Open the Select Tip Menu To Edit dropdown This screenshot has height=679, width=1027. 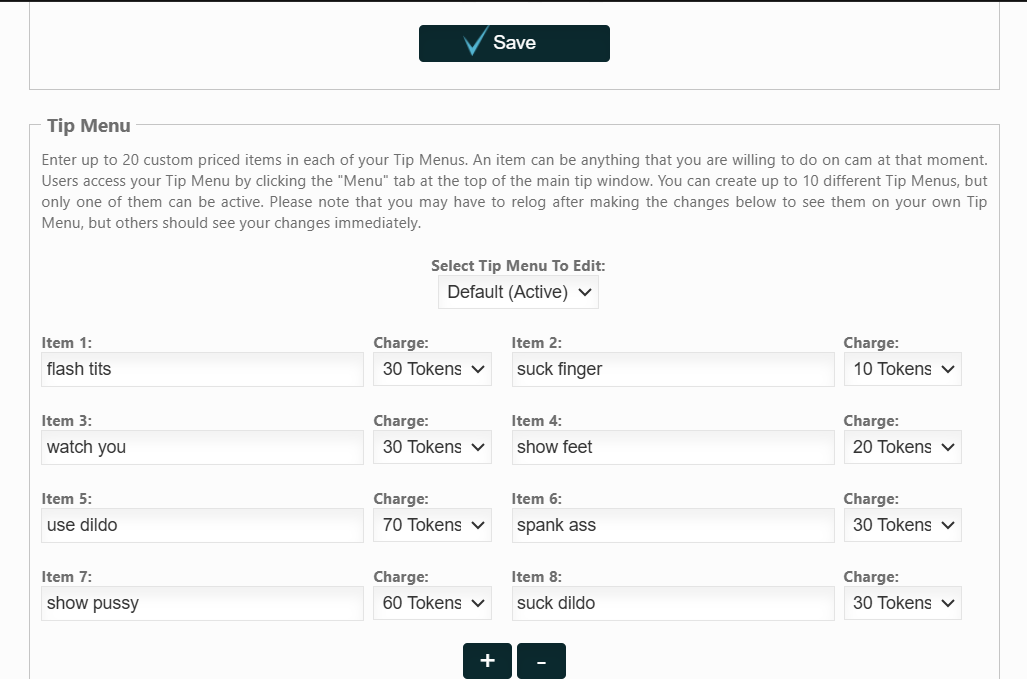pyautogui.click(x=517, y=292)
